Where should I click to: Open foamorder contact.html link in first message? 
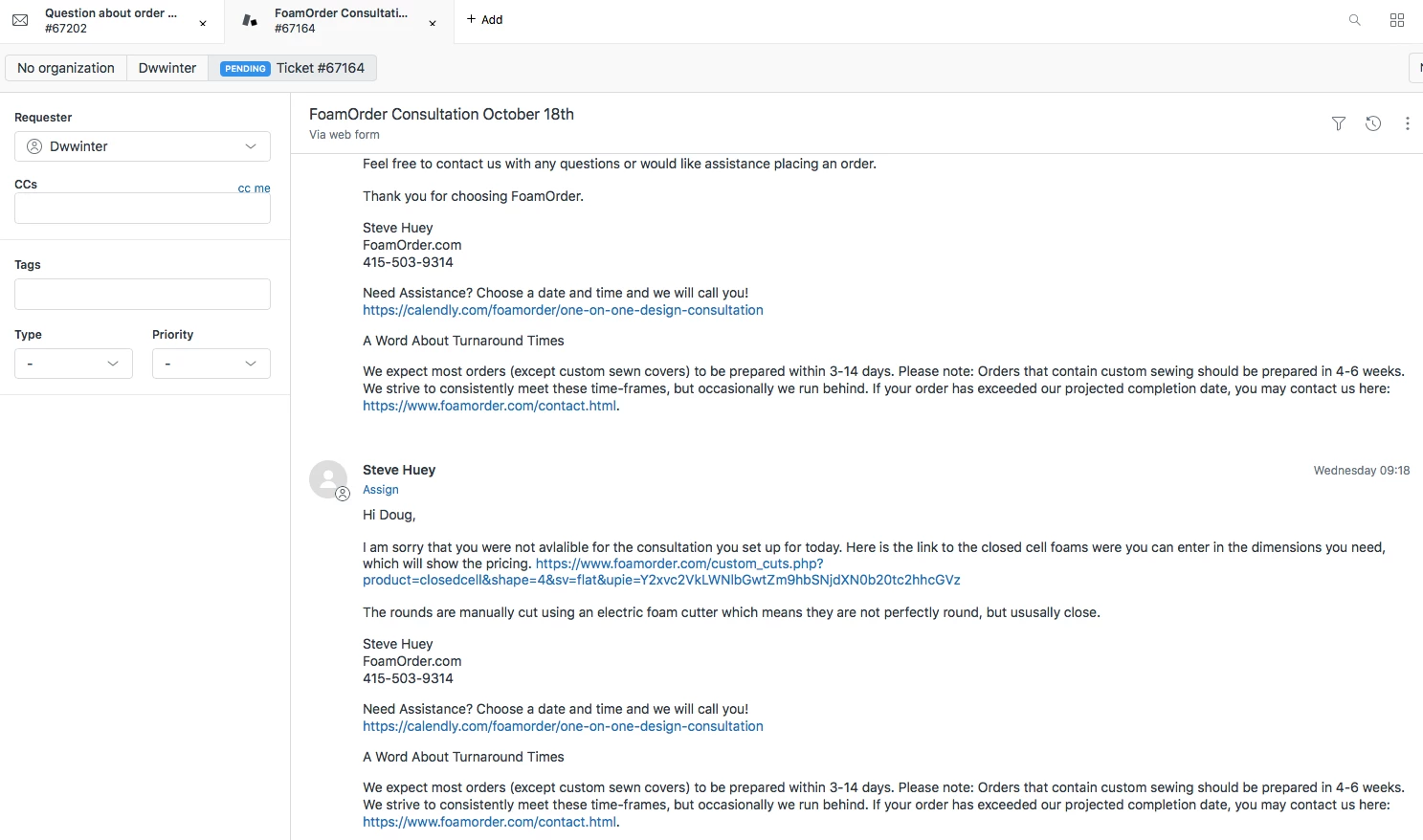pyautogui.click(x=489, y=406)
